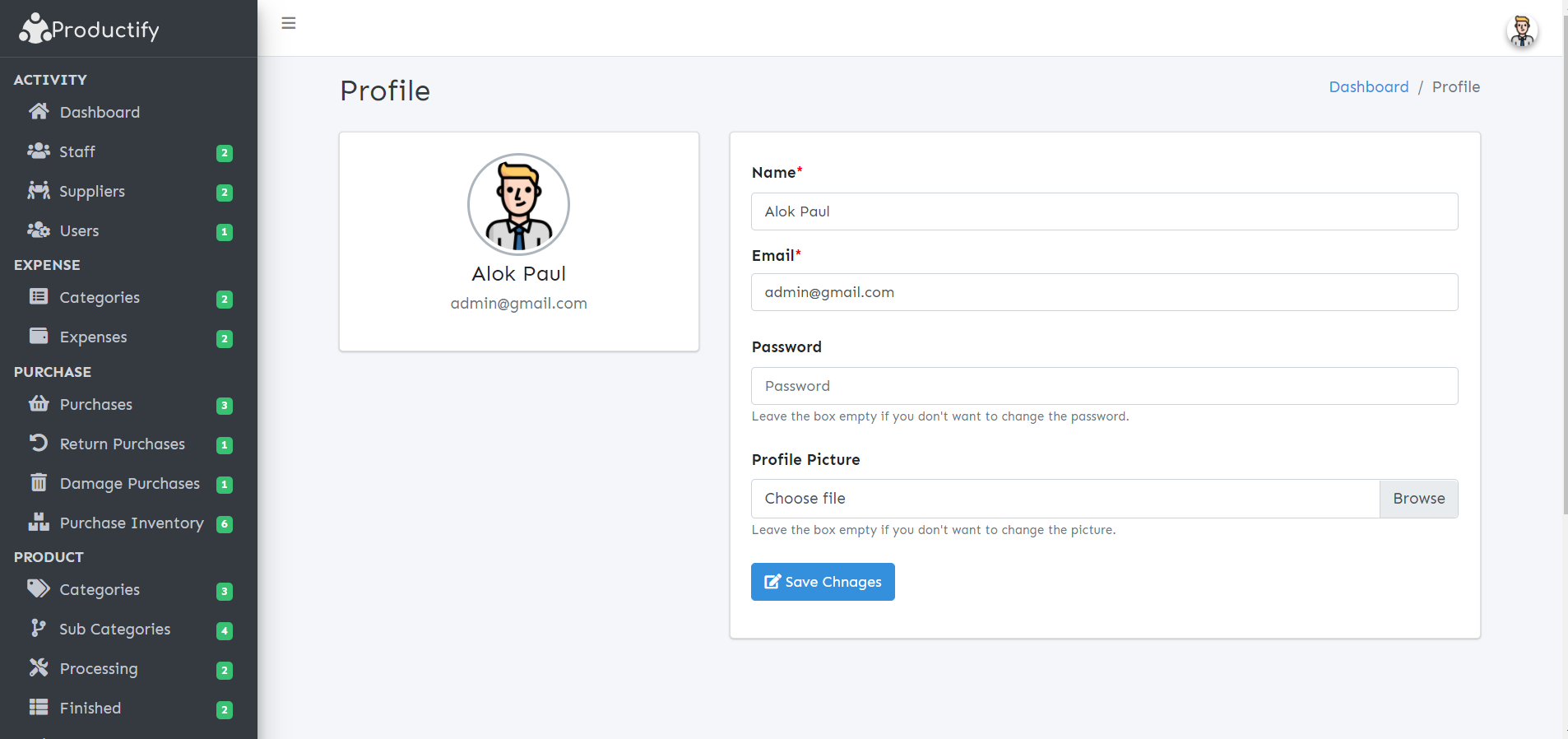Open the user avatar menu in the header

1521,31
